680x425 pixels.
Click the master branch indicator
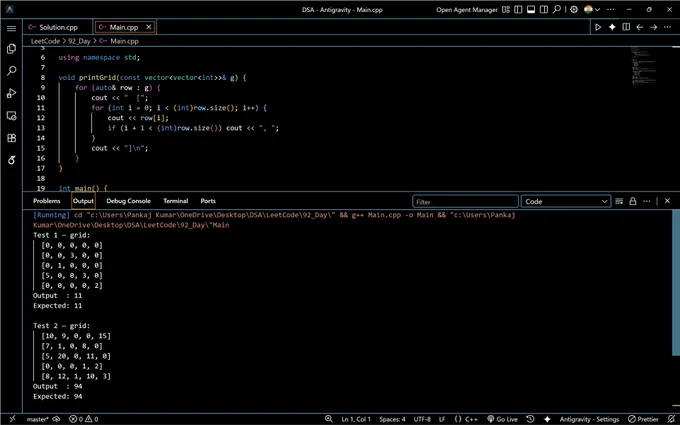pyautogui.click(x=37, y=419)
